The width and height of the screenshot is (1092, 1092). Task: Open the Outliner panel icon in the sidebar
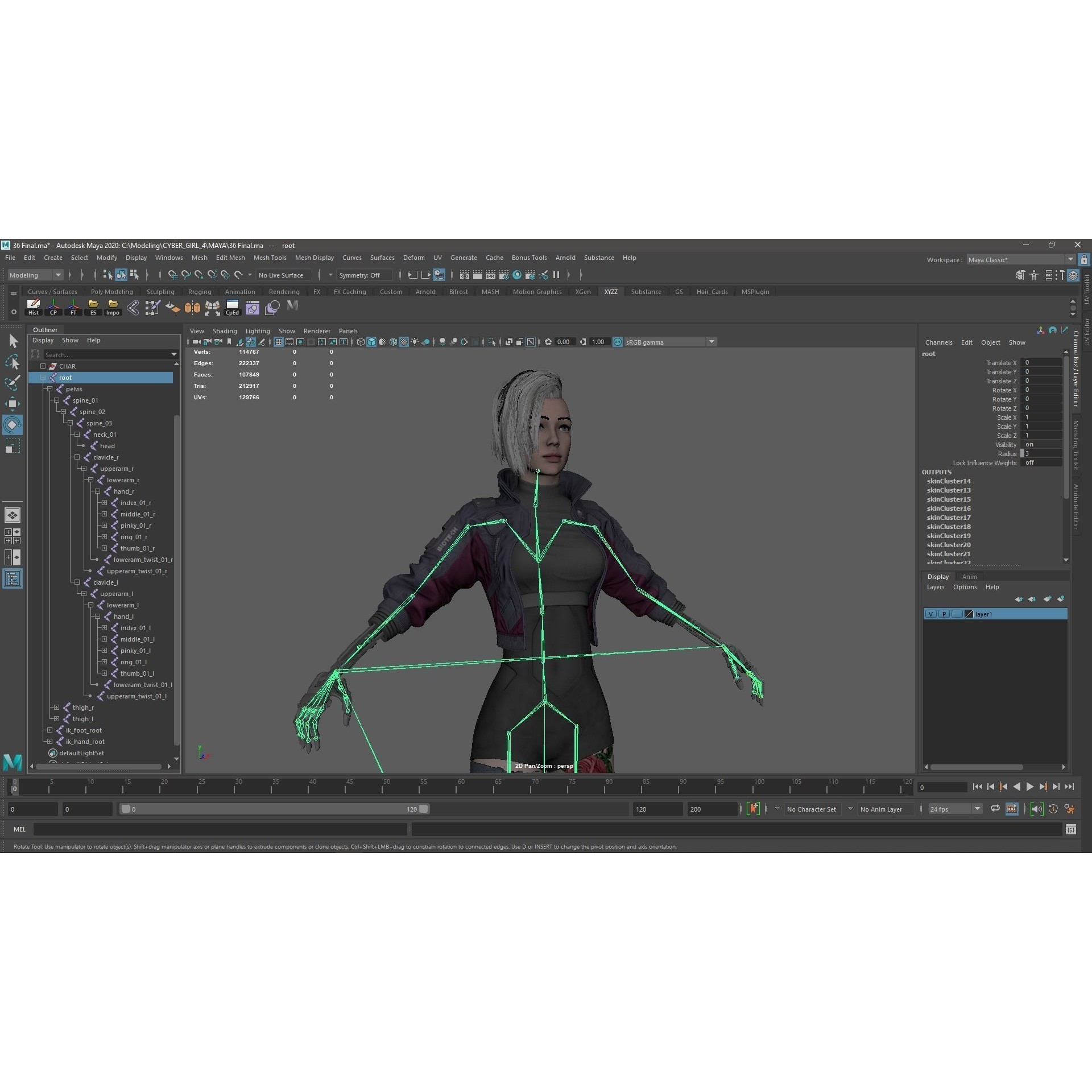pos(13,578)
